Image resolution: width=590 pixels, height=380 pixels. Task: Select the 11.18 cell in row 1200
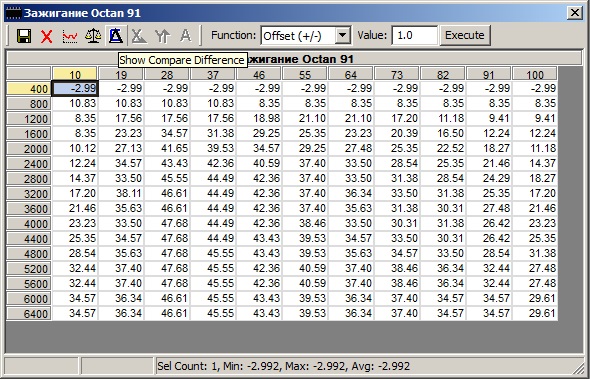click(x=442, y=119)
